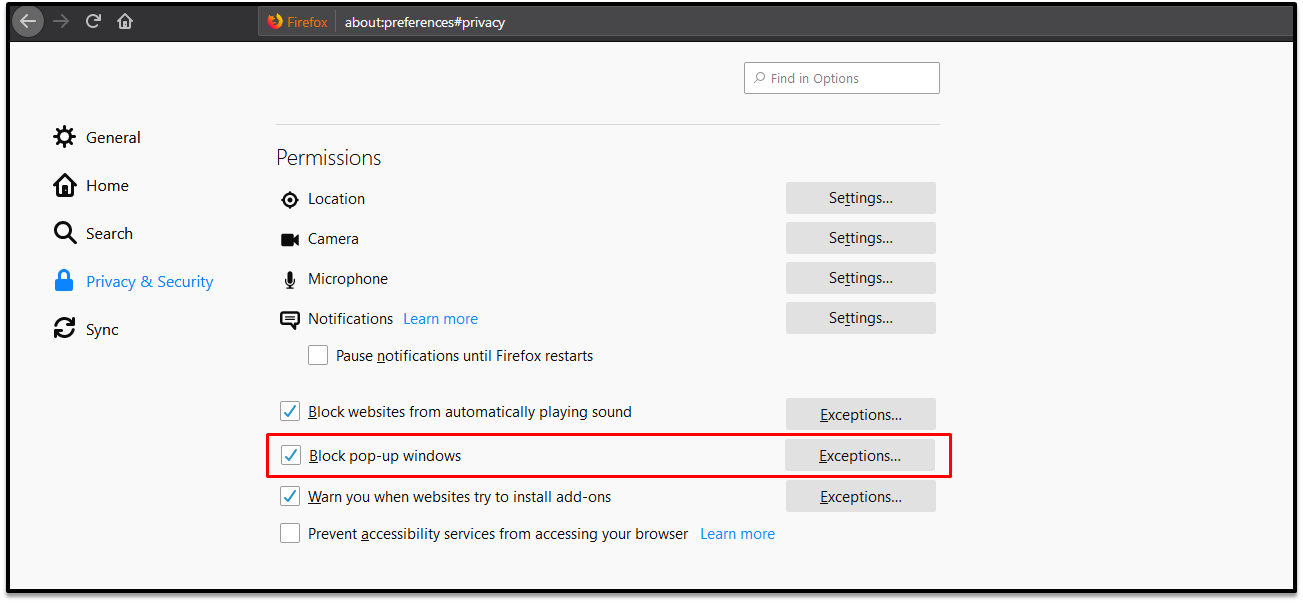Click the Firefox logo in address bar

276,22
